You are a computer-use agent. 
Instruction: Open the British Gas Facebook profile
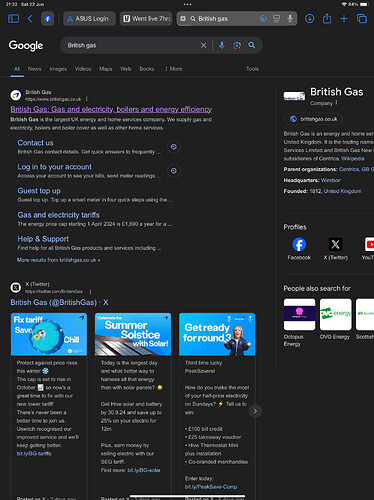[x=299, y=249]
